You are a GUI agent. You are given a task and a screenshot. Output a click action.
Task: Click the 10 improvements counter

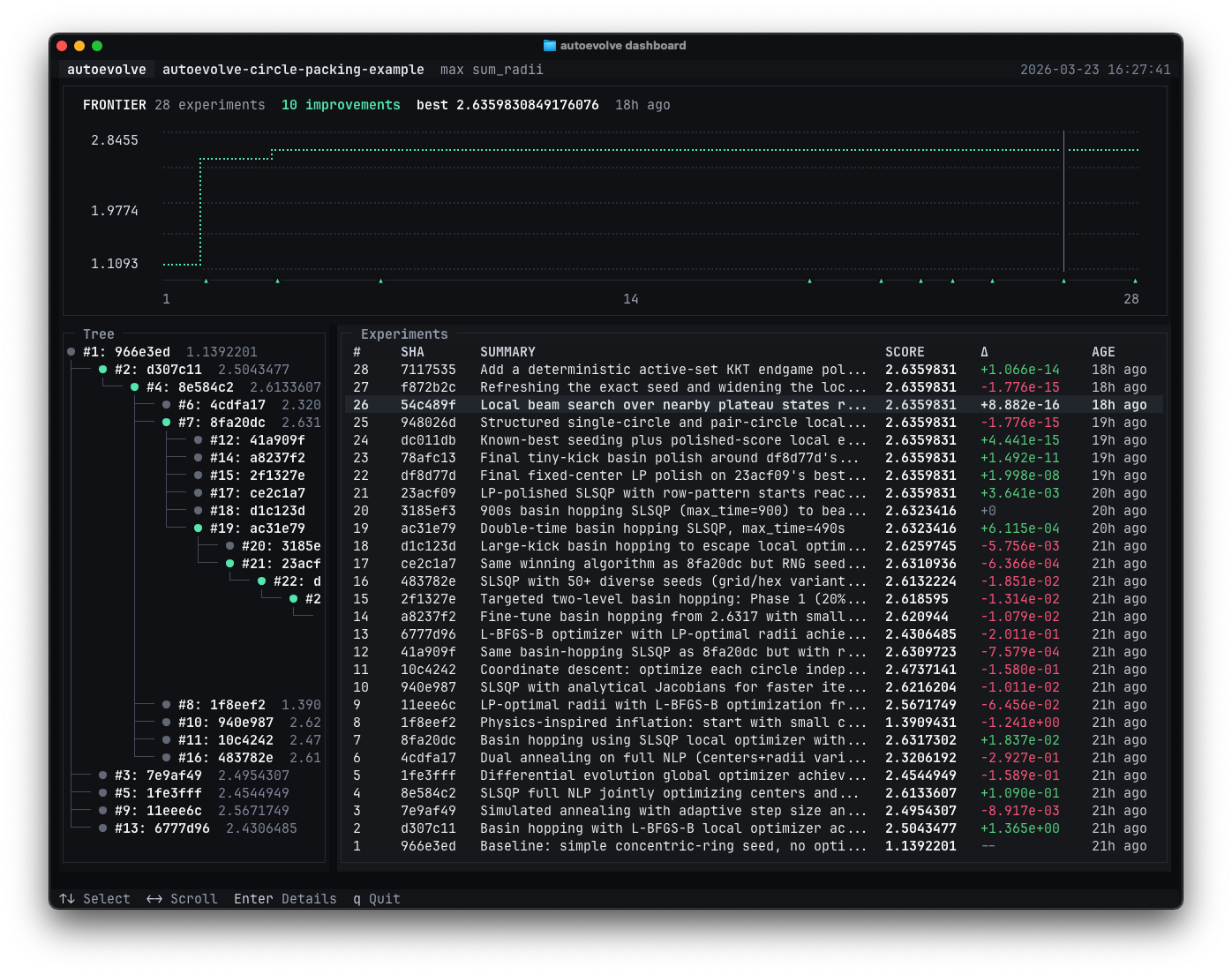[341, 105]
